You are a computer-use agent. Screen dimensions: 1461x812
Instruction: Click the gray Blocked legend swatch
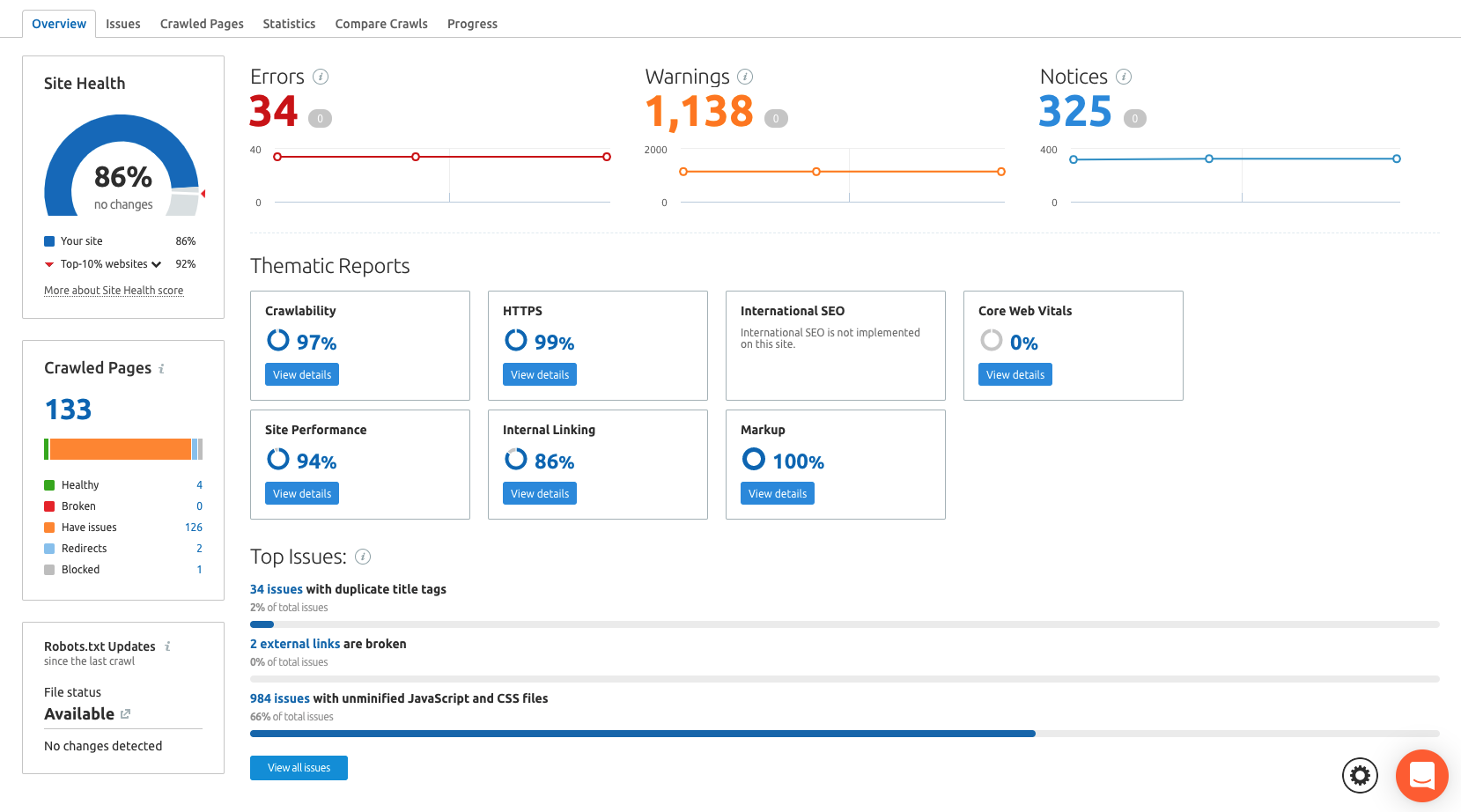(x=49, y=570)
